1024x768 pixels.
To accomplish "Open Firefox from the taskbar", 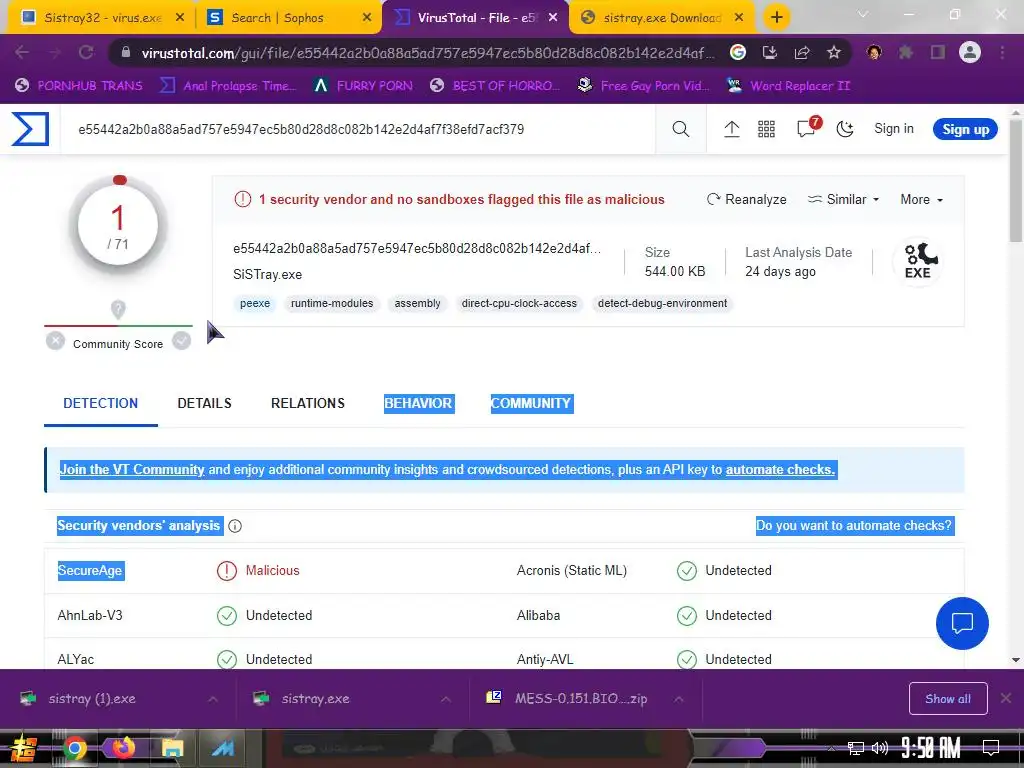I will point(123,748).
